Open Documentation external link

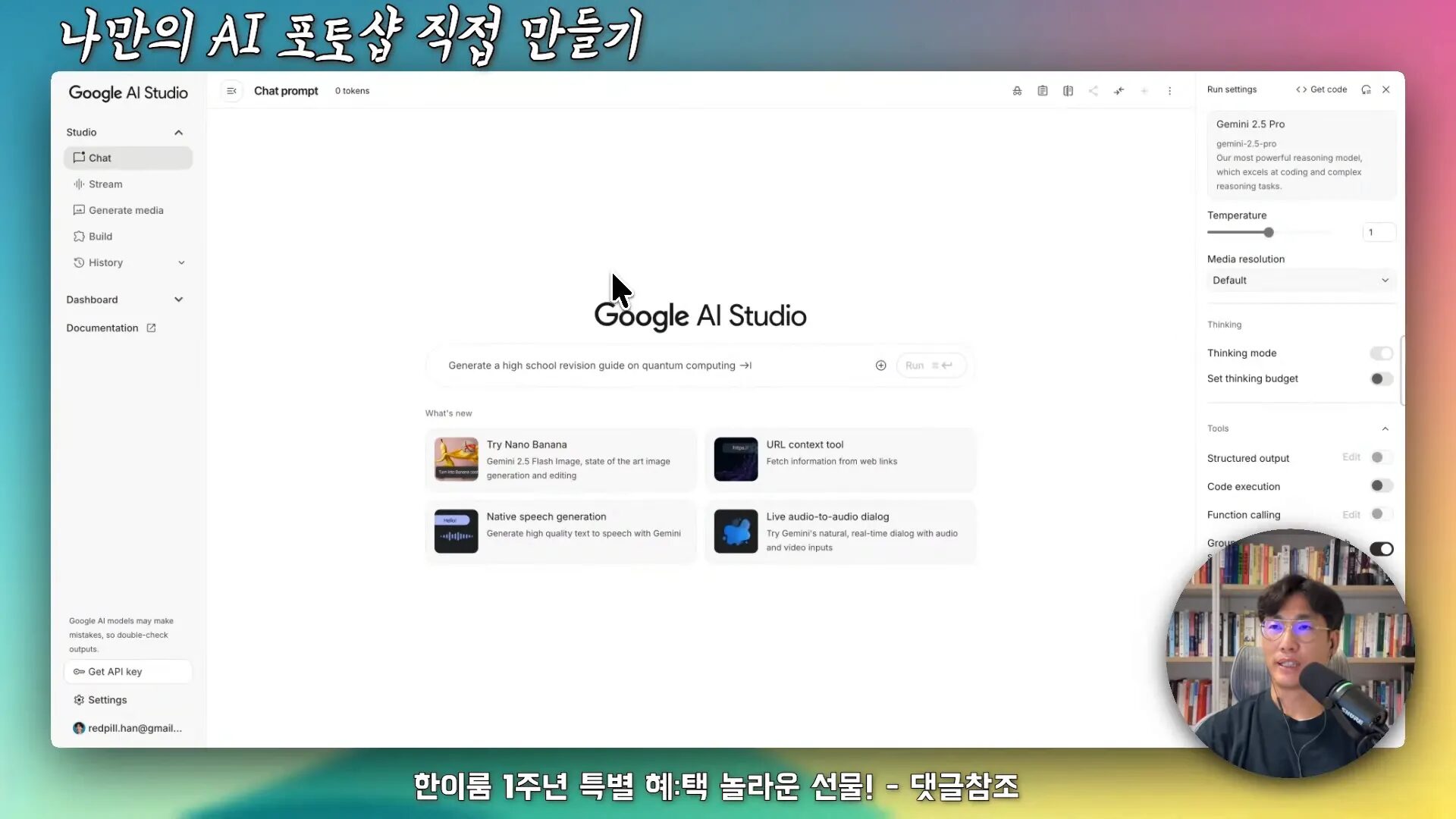111,328
